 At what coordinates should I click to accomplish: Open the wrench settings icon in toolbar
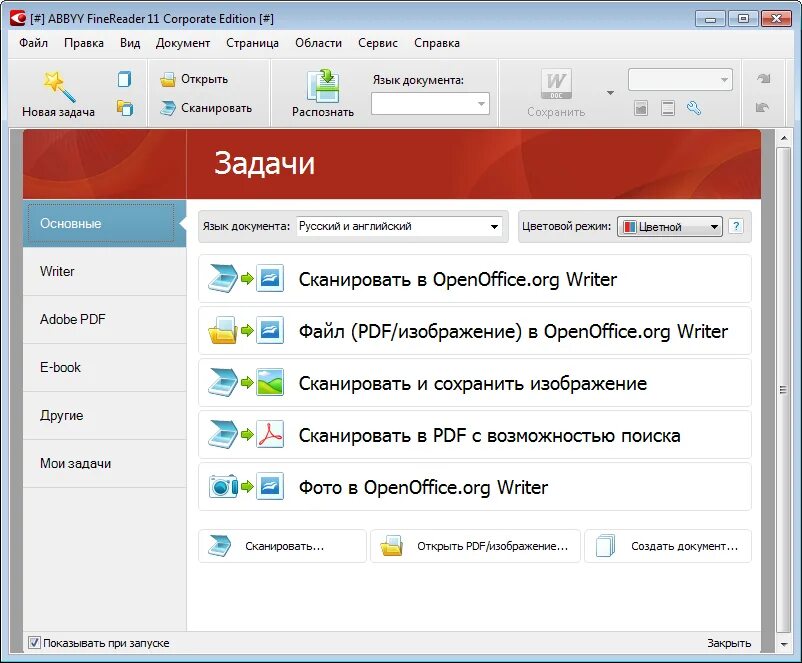(694, 108)
